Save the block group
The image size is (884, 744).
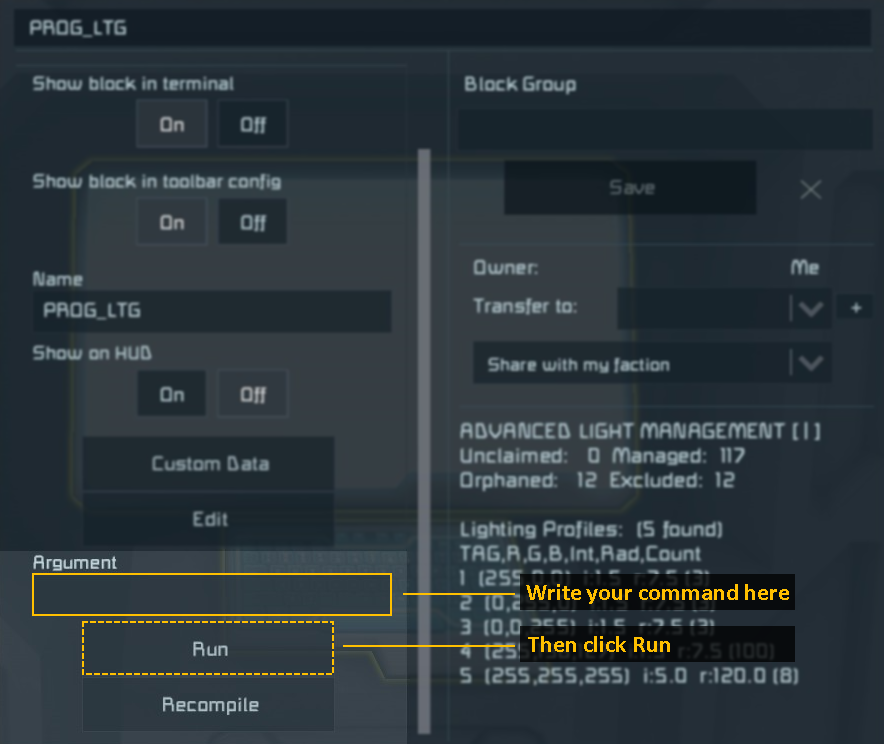pyautogui.click(x=630, y=188)
